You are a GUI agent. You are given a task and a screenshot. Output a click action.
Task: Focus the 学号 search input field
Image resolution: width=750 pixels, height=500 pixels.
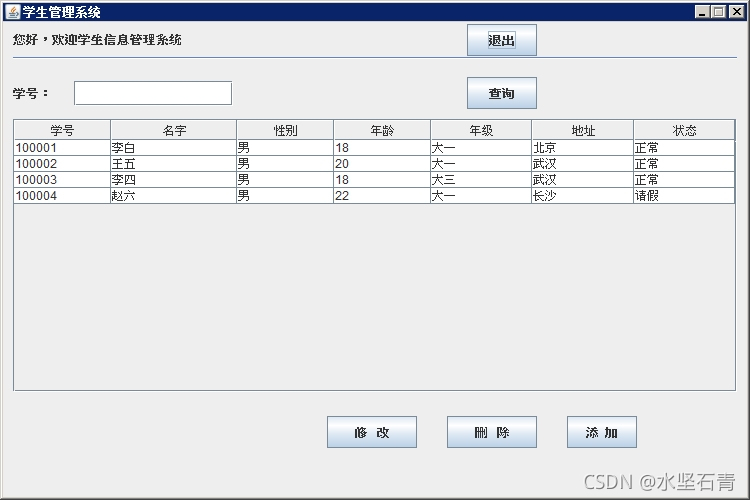coord(153,93)
